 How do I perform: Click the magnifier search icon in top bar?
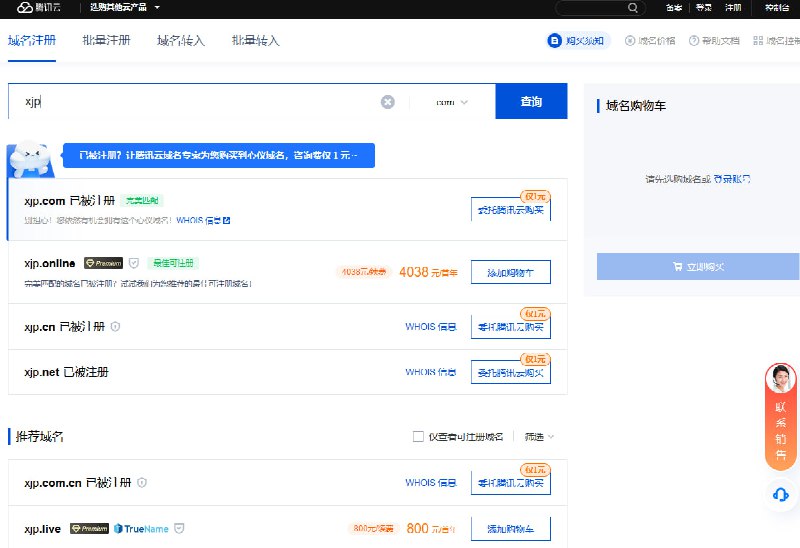pos(633,8)
